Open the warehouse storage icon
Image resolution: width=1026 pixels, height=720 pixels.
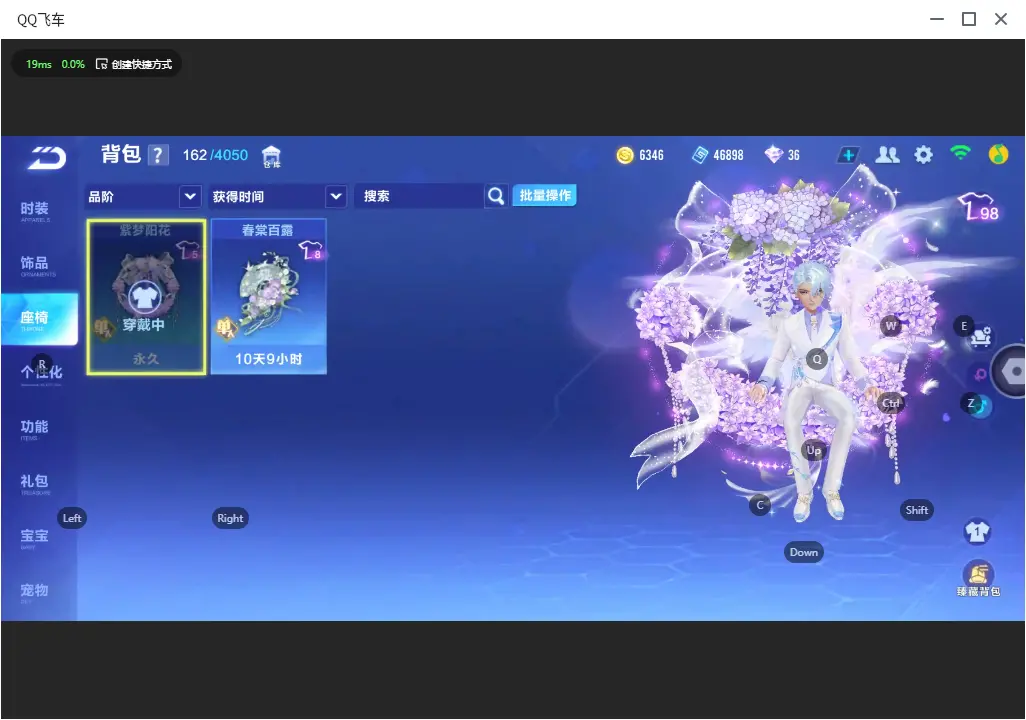(x=271, y=156)
